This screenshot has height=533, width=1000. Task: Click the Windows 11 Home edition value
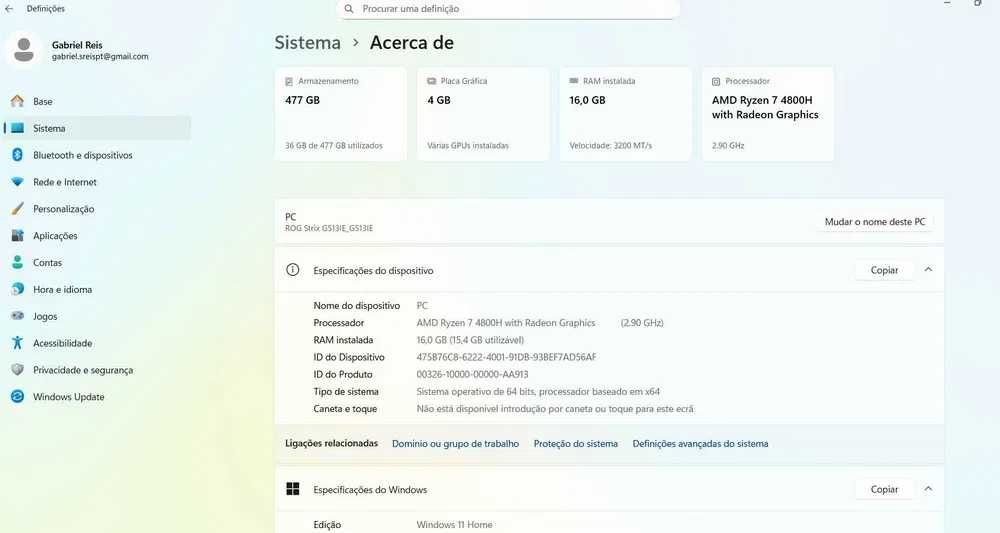454,525
